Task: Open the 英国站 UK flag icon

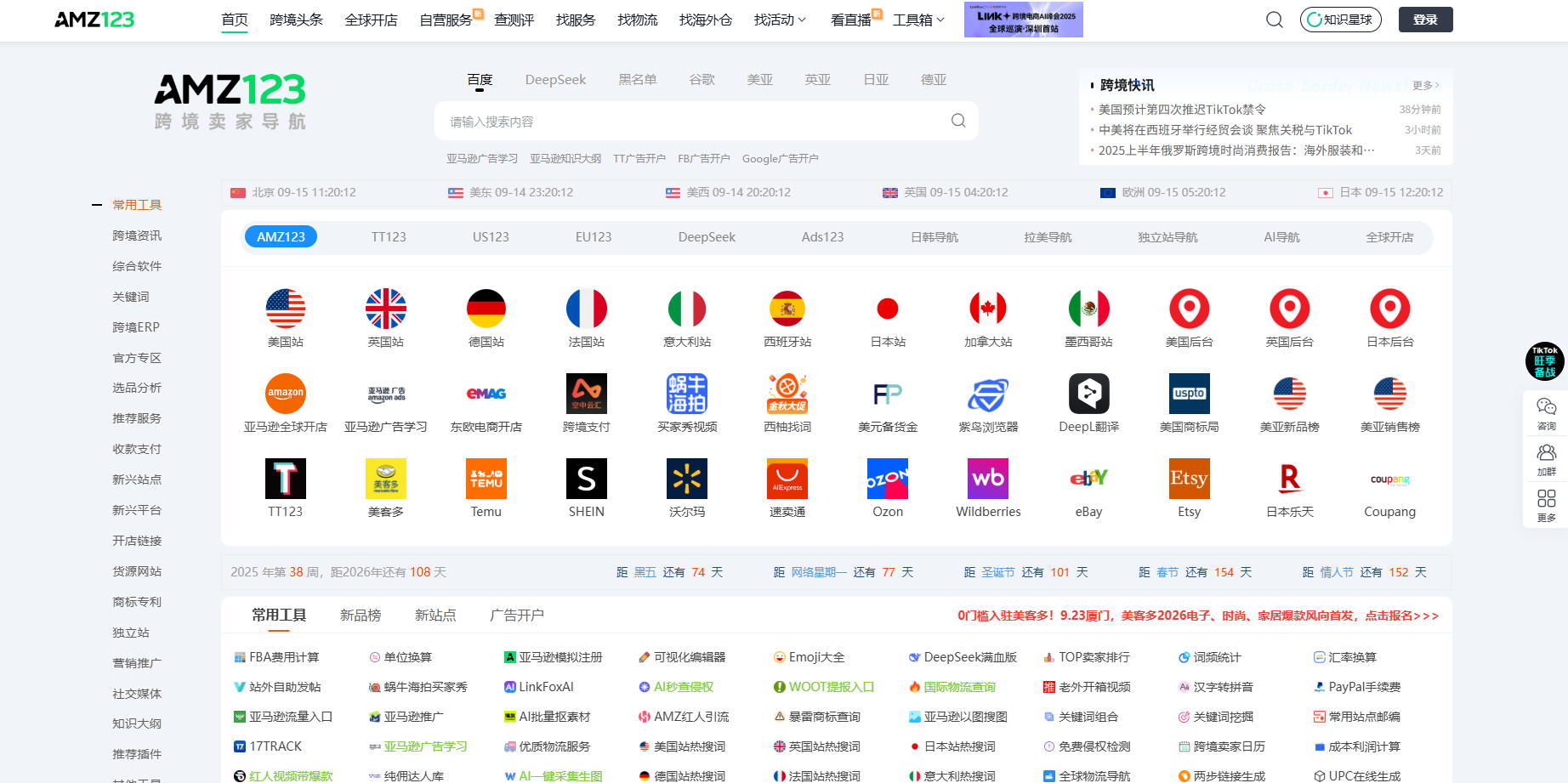Action: tap(386, 309)
